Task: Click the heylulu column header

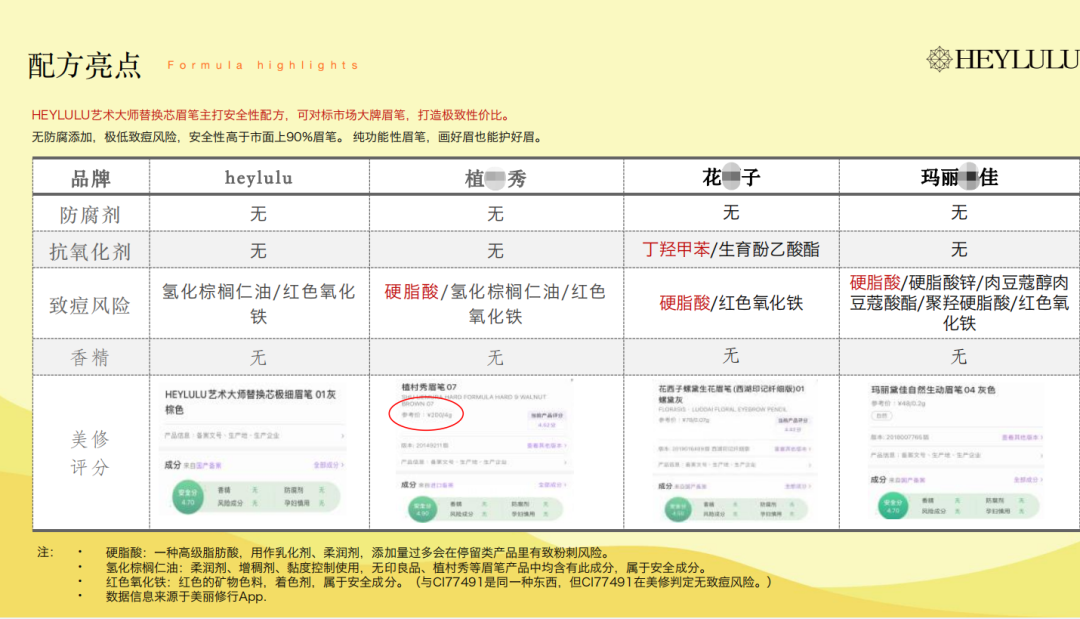Action: (x=259, y=178)
